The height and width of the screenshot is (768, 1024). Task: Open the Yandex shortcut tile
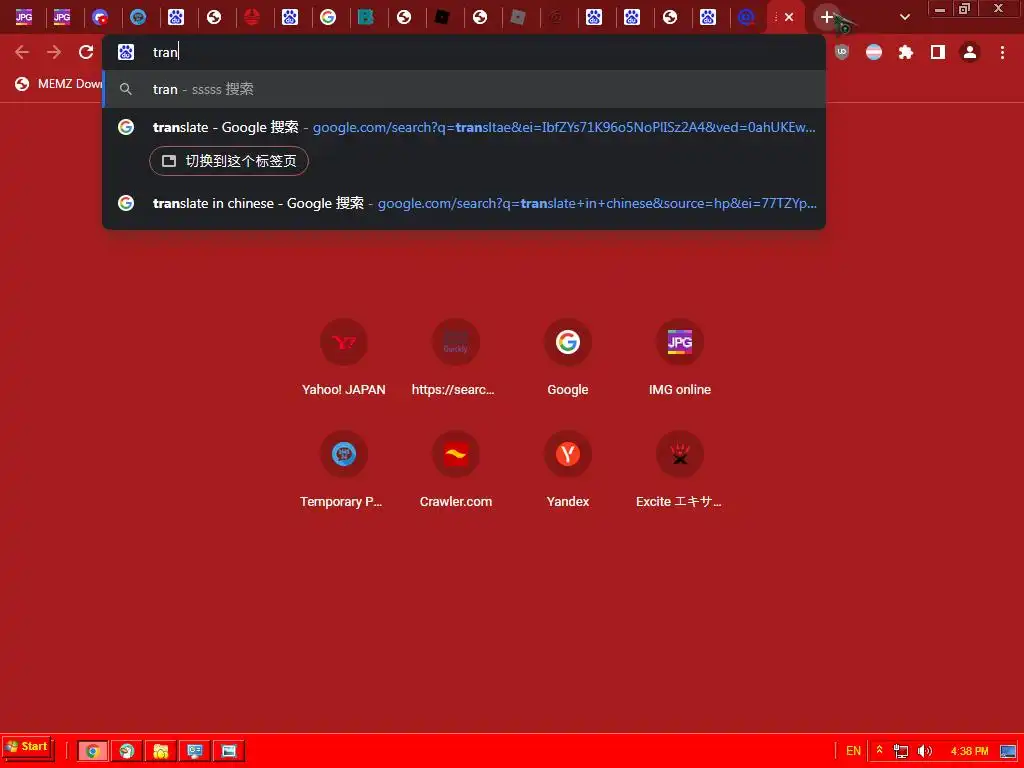[568, 471]
